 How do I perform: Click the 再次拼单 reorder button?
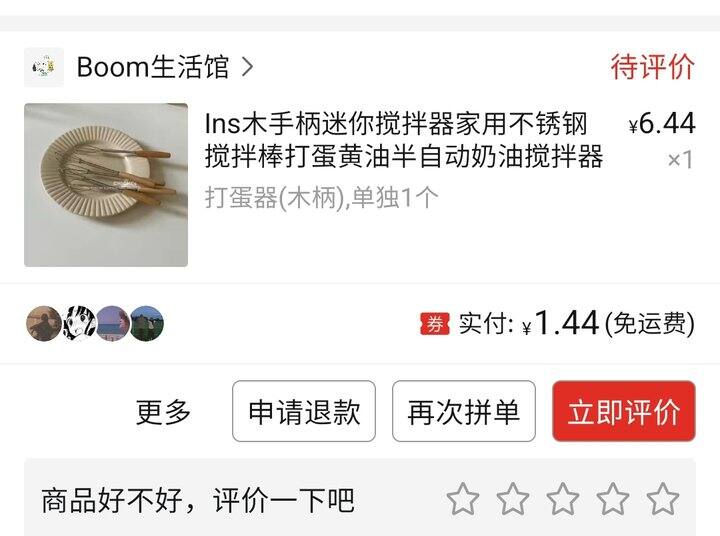464,411
